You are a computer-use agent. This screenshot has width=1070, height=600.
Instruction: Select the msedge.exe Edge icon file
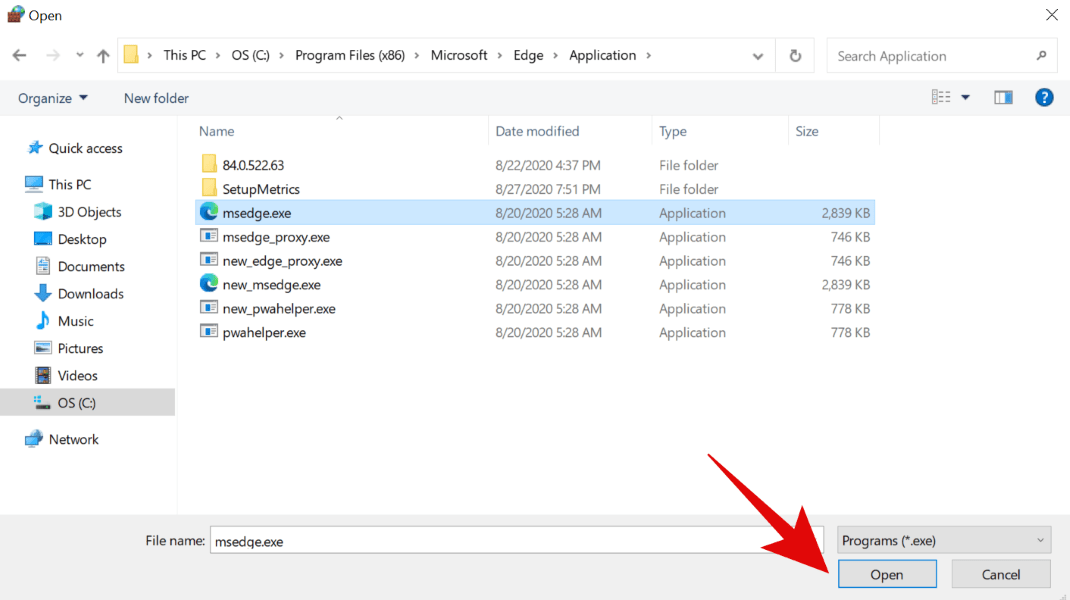point(256,213)
